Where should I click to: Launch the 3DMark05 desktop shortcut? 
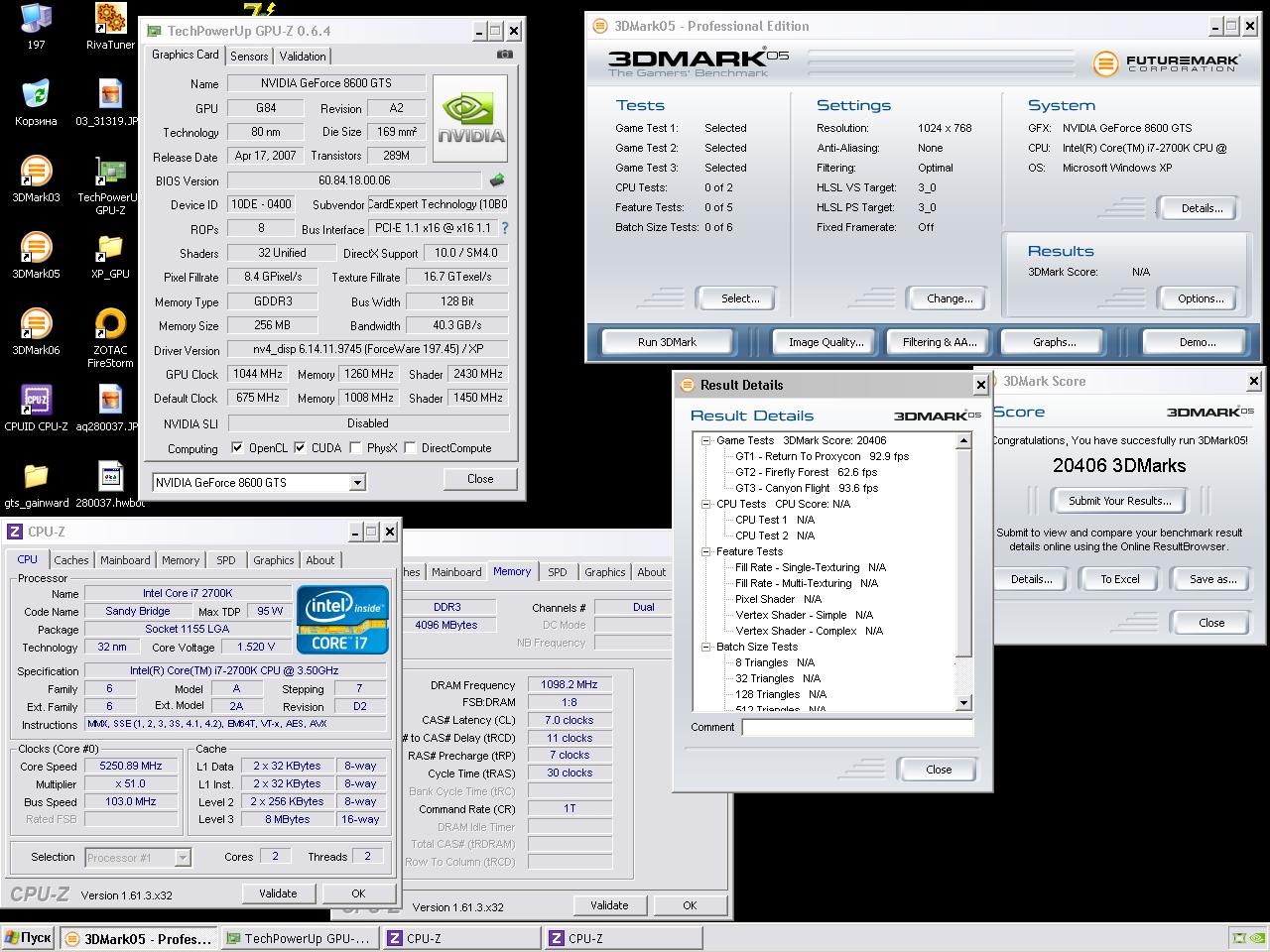pyautogui.click(x=36, y=256)
